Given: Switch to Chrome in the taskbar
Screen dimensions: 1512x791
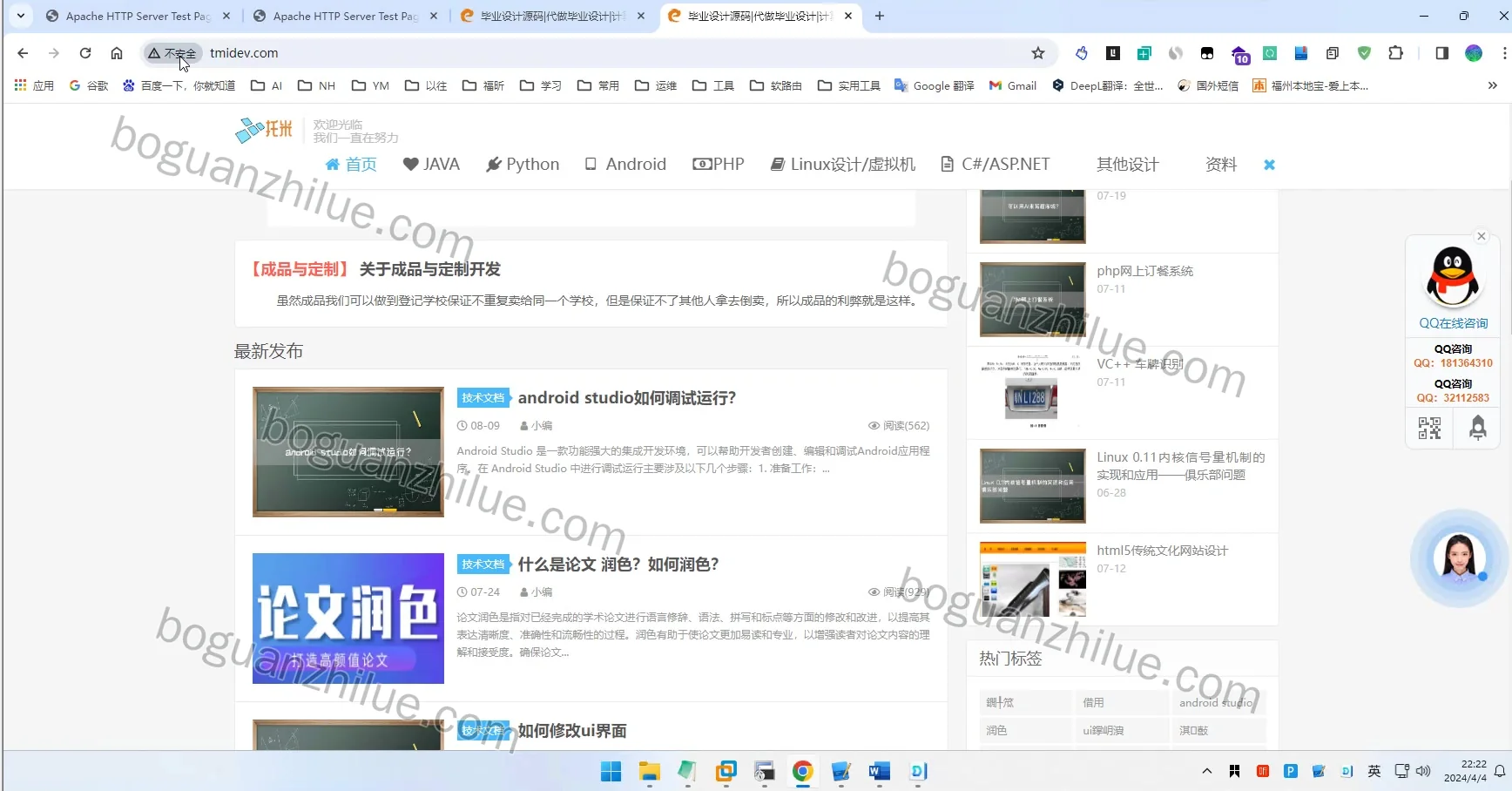Looking at the screenshot, I should point(803,772).
